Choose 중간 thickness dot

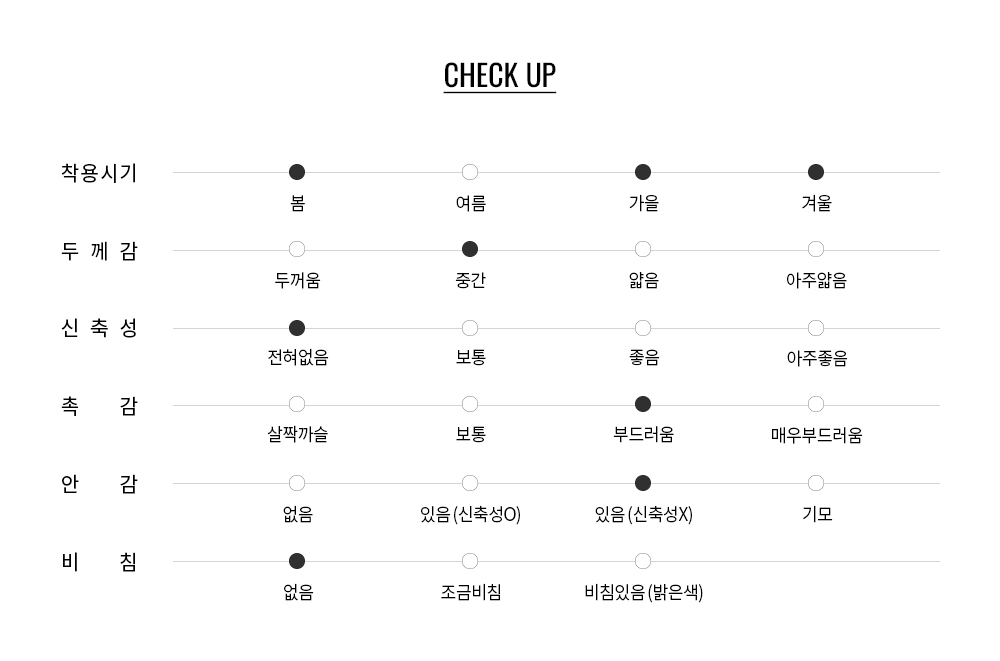click(470, 249)
